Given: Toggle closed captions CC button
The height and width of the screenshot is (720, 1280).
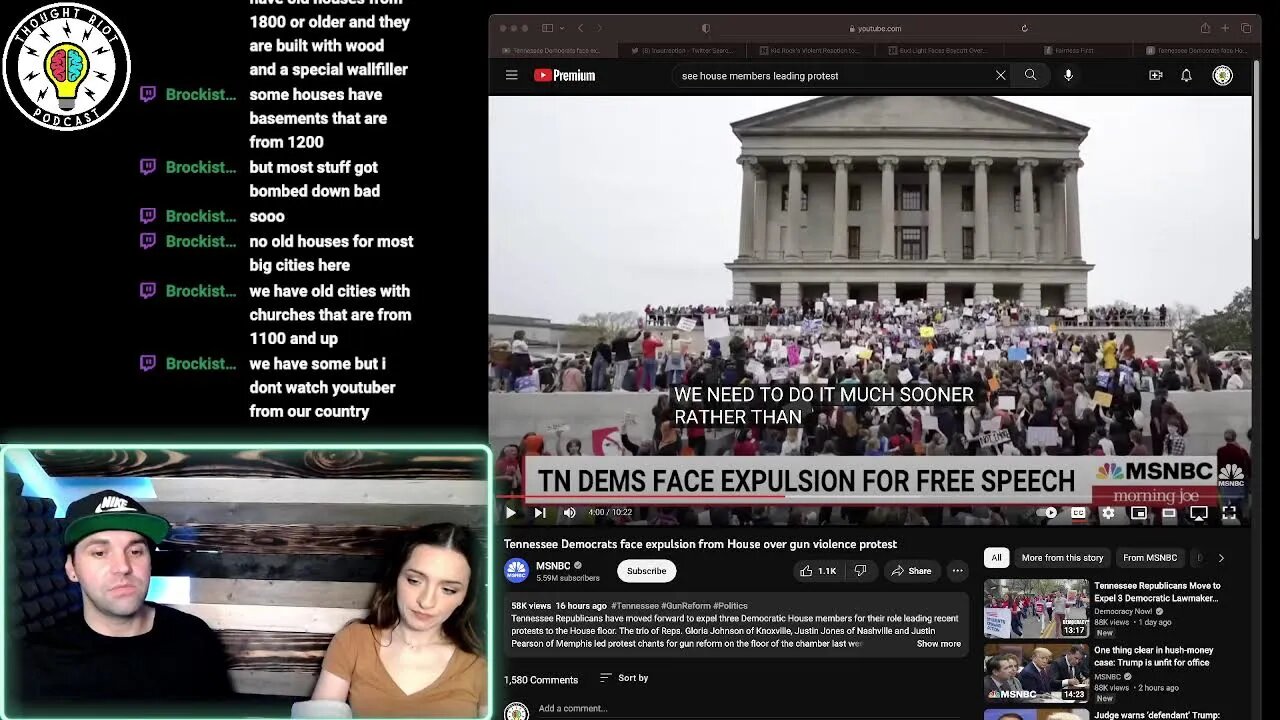Looking at the screenshot, I should point(1078,513).
